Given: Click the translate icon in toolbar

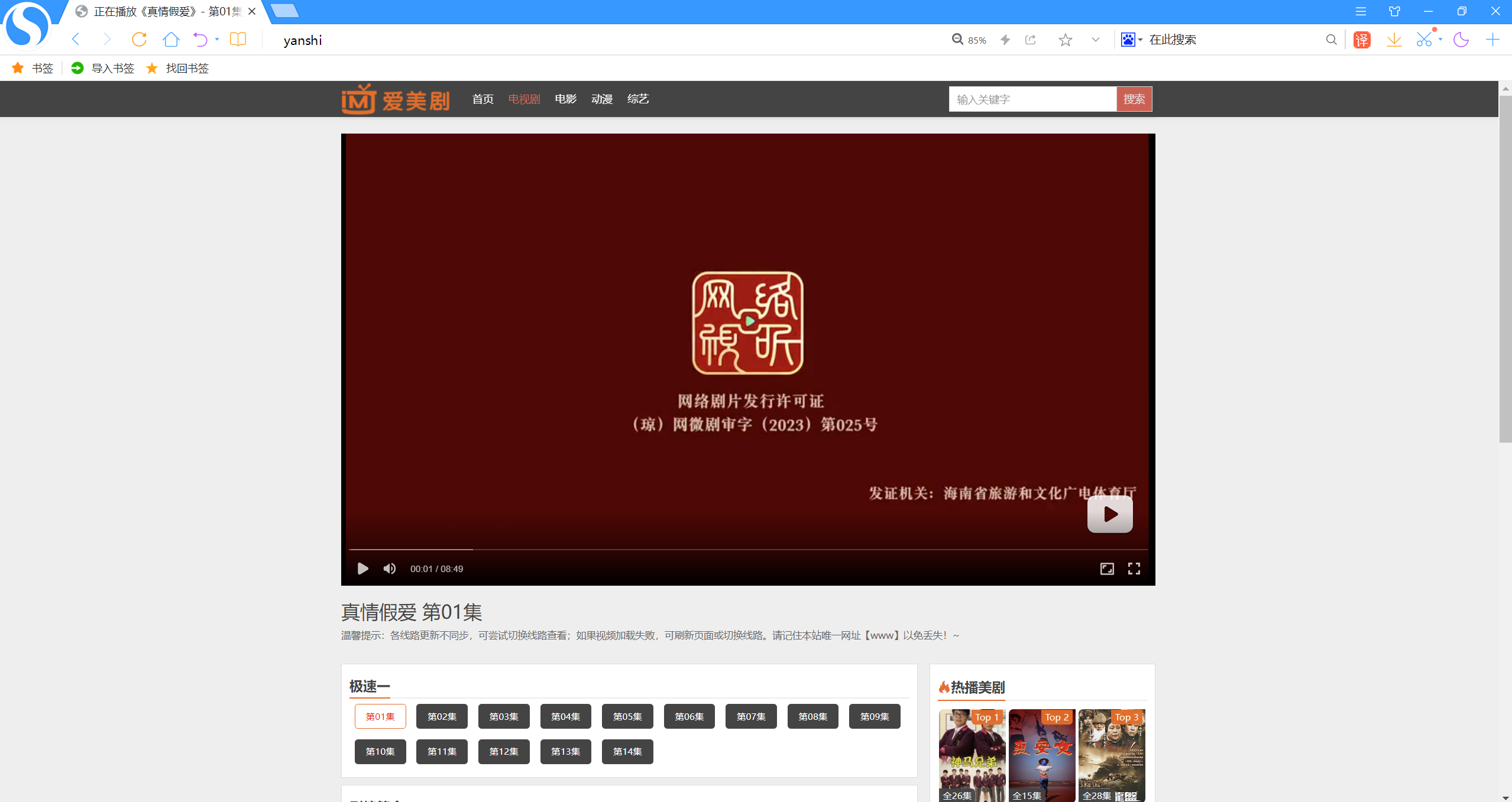Looking at the screenshot, I should [x=1362, y=40].
